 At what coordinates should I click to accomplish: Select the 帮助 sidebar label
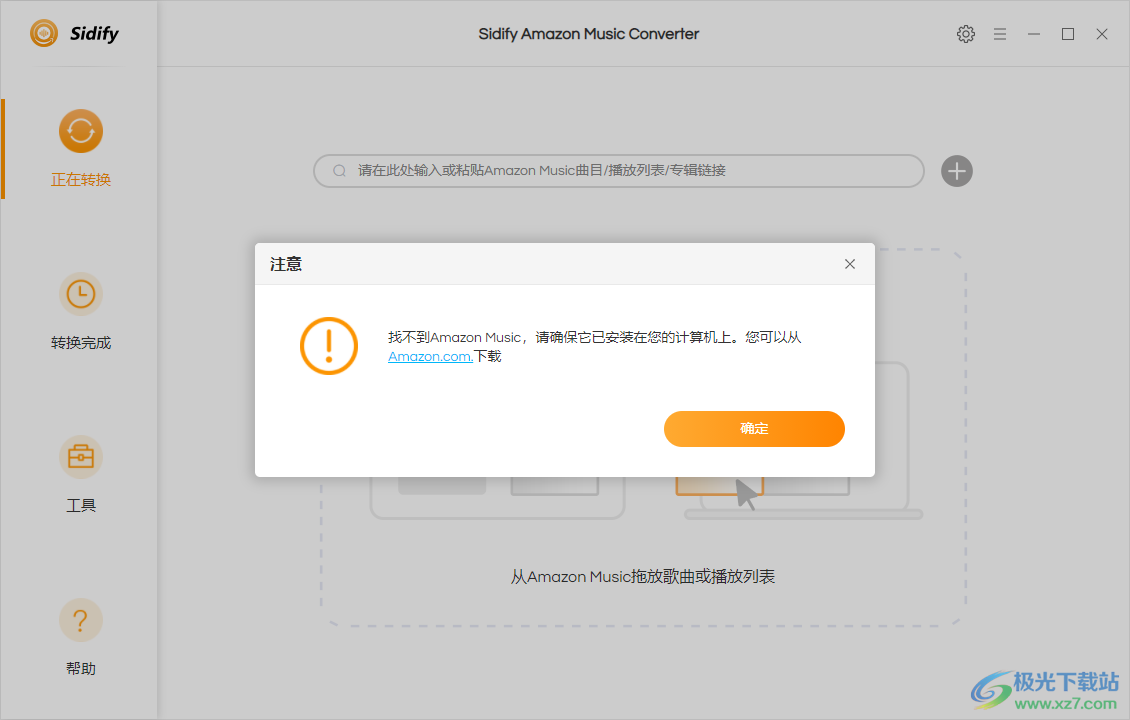coord(81,668)
